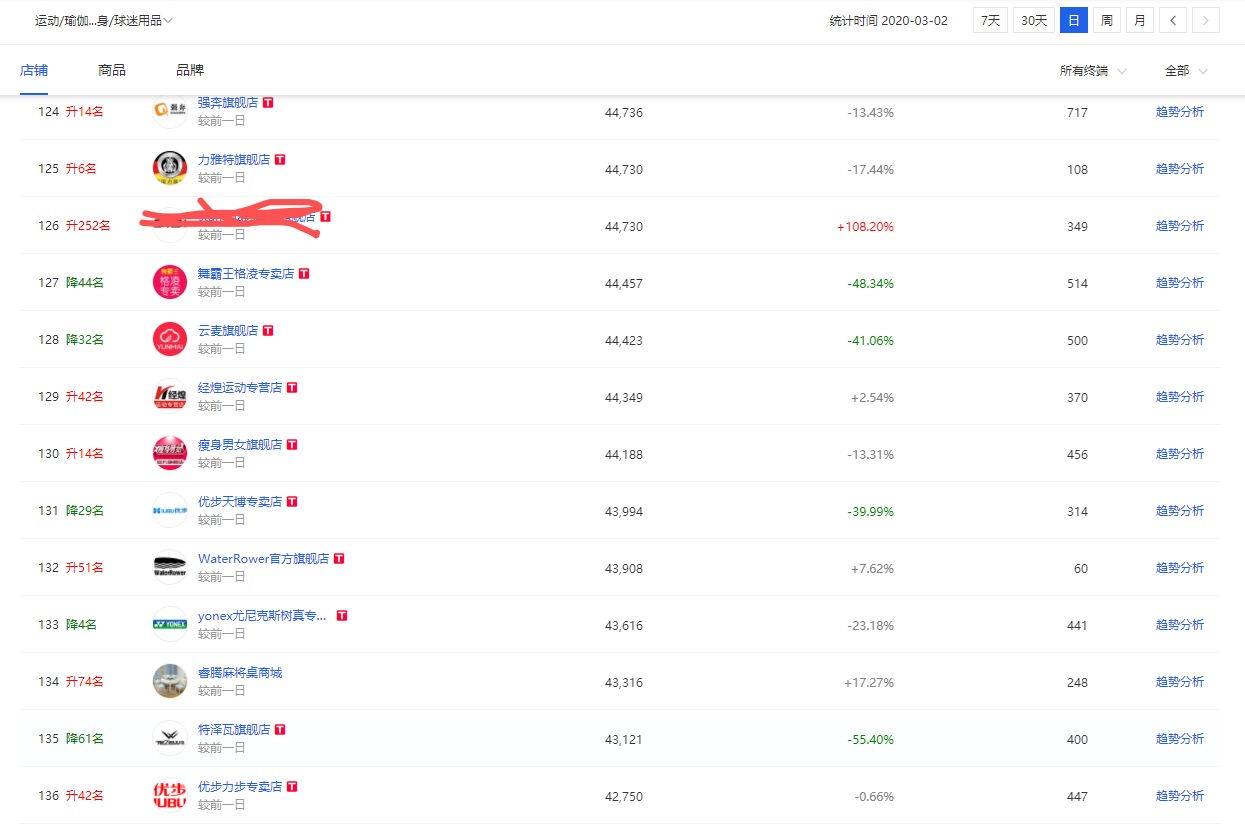Go to previous date with left arrow
Viewport: 1245px width, 831px height.
coord(1174,20)
